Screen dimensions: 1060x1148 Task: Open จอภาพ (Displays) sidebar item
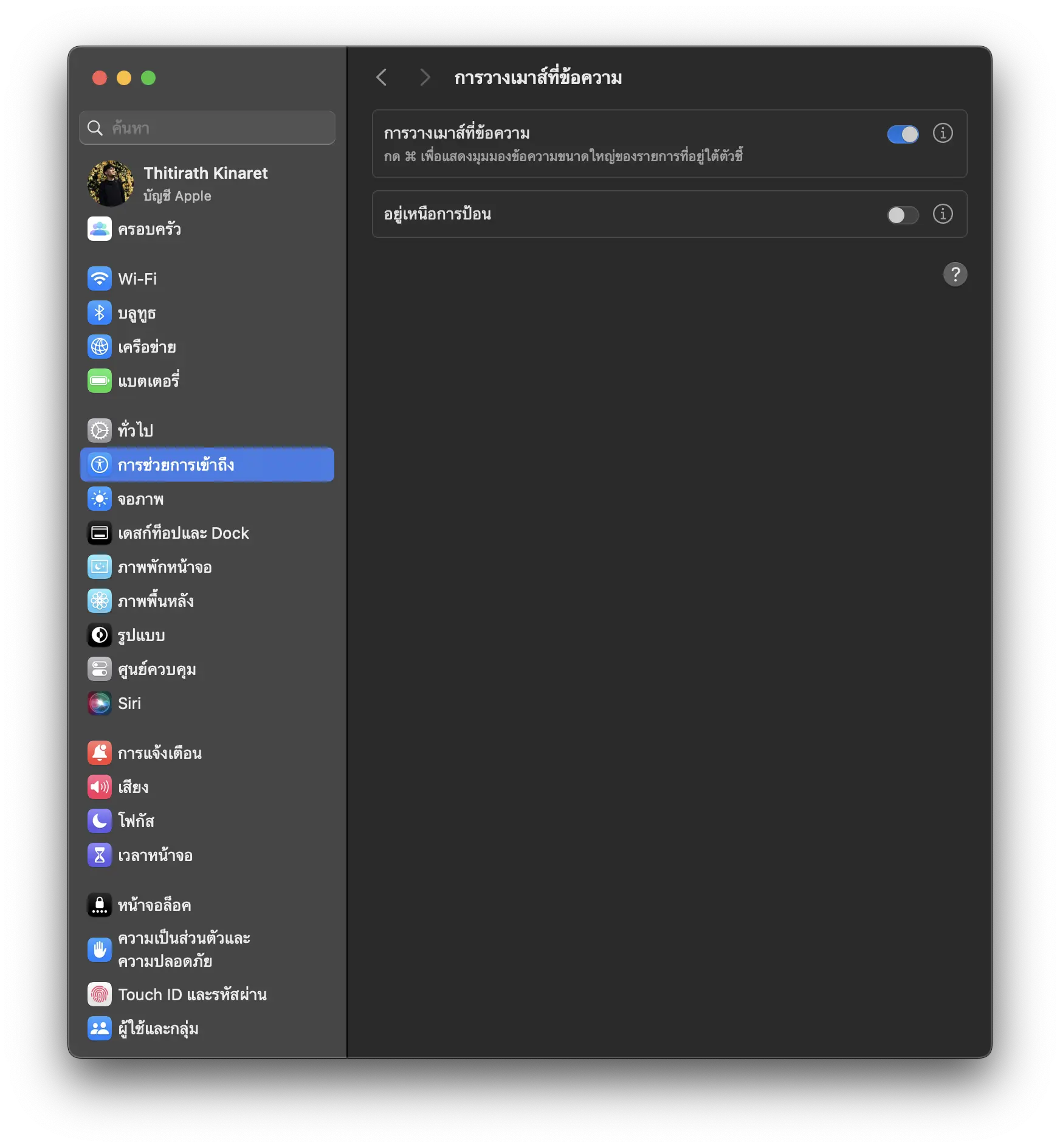(x=140, y=499)
